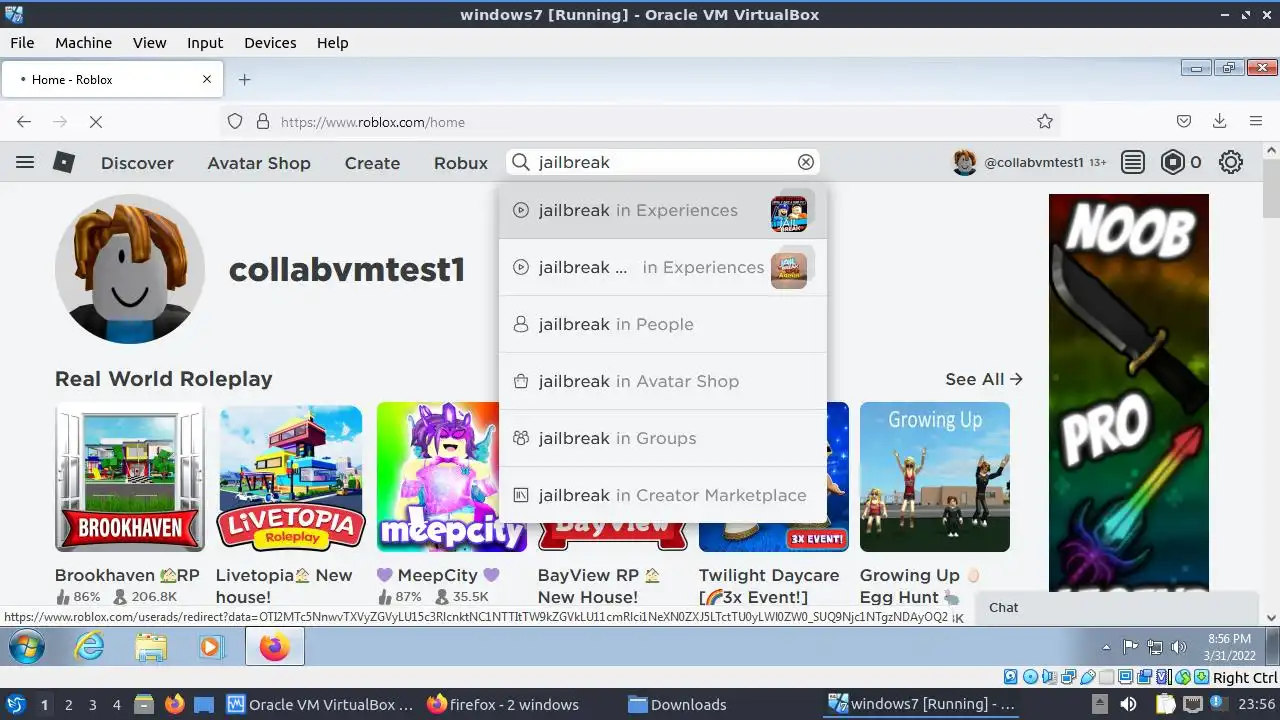Open Windows Explorer from taskbar
The image size is (1280, 720).
pyautogui.click(x=151, y=647)
